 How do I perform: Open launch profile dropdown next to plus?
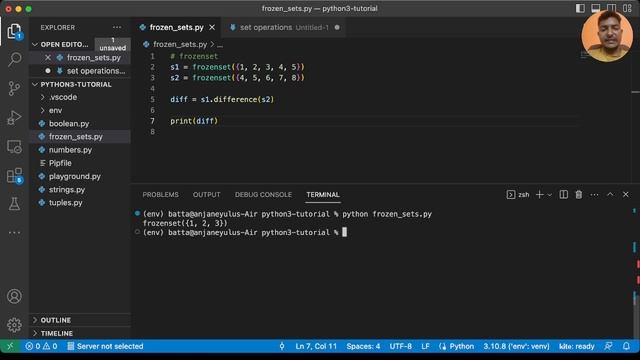coord(549,195)
